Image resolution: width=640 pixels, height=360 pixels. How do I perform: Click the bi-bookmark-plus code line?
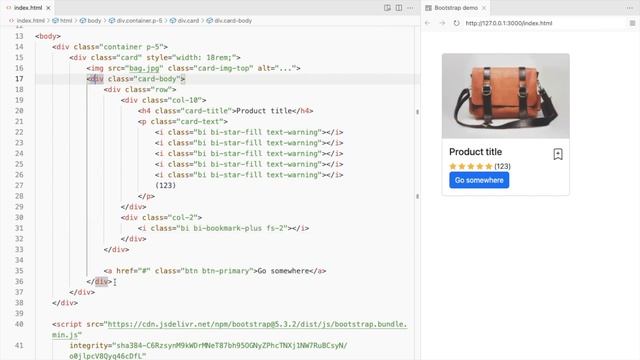click(223, 228)
